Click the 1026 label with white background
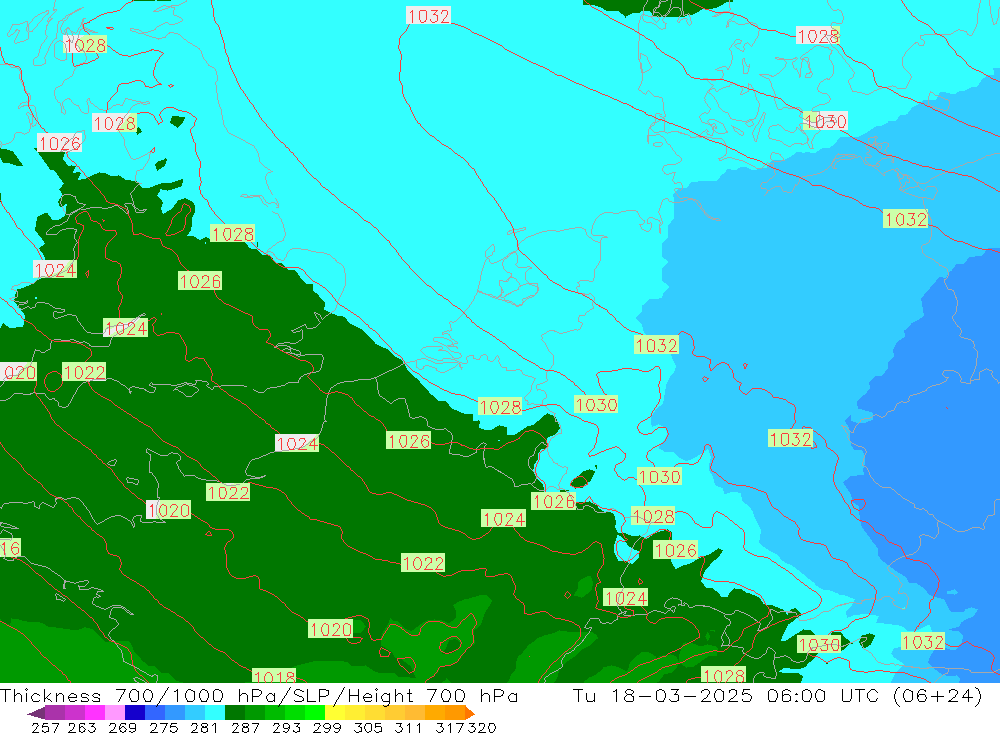Viewport: 1000px width, 733px height. (60, 143)
